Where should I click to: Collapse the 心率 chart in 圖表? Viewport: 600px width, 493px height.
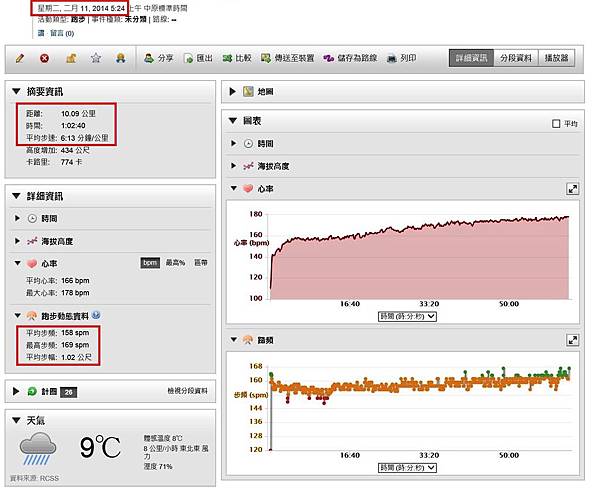pyautogui.click(x=233, y=188)
